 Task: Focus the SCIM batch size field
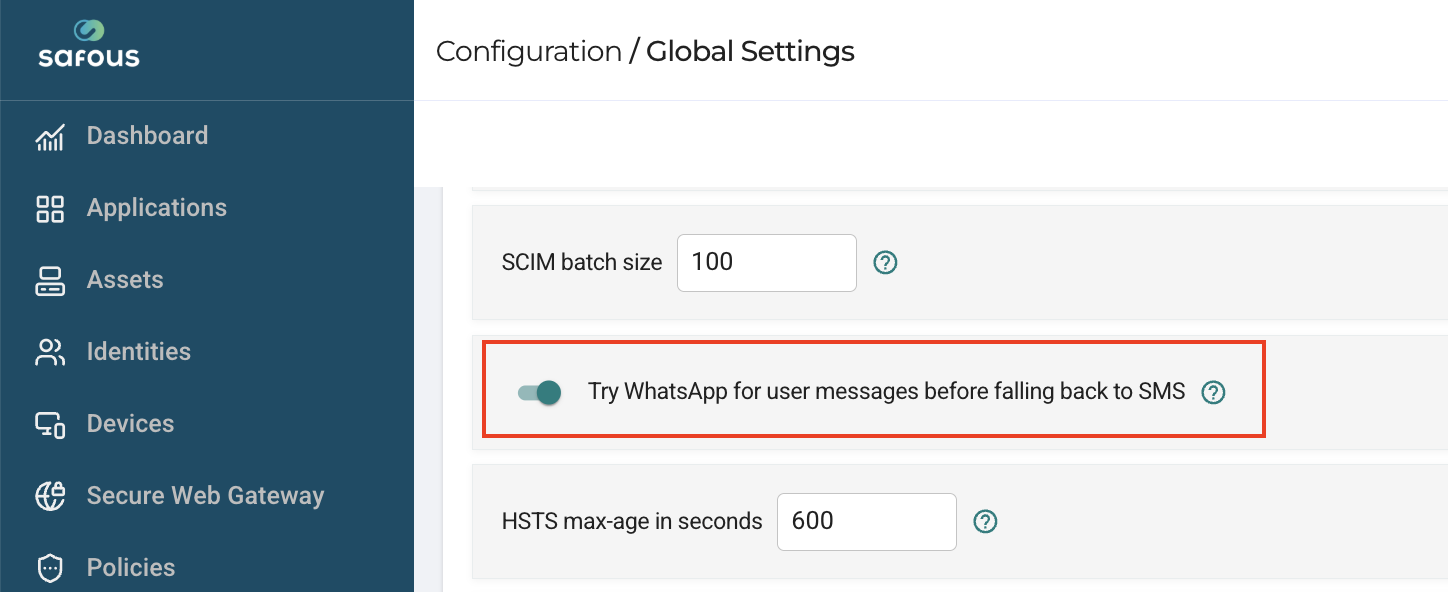tap(767, 263)
